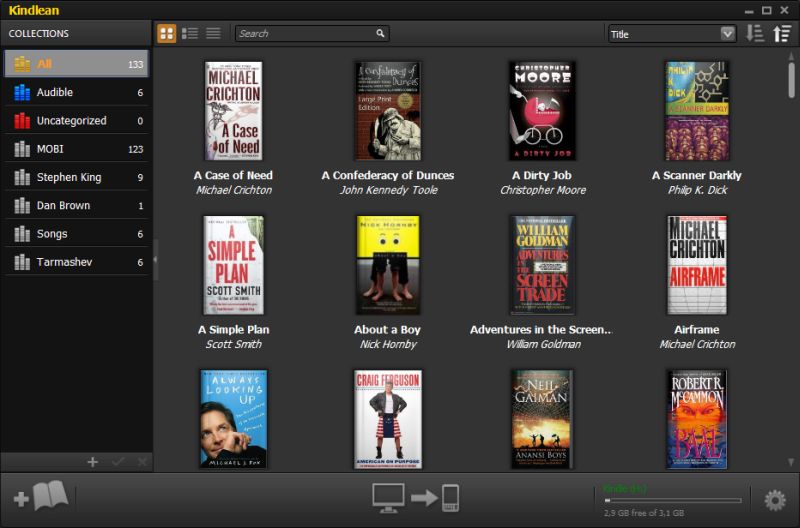Open the Audible collection
Screen dimensions: 800x528
point(77,92)
